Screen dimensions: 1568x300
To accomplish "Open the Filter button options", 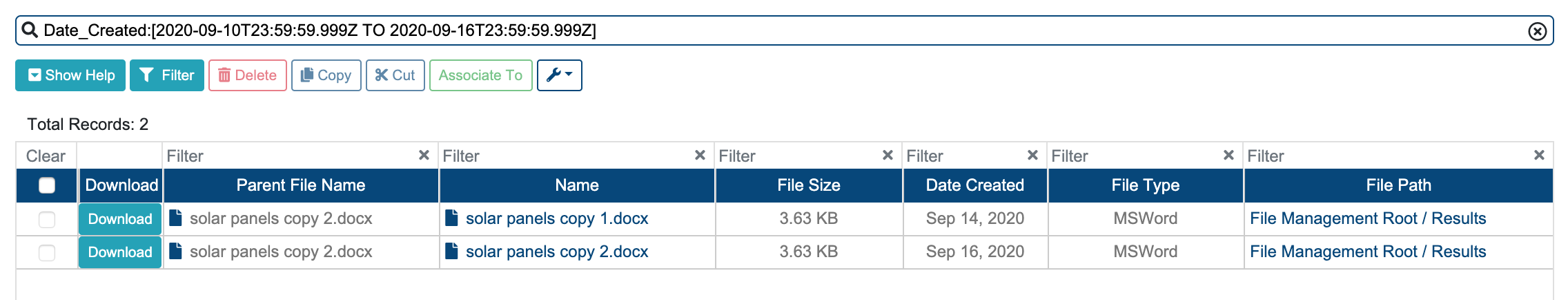I will point(167,75).
